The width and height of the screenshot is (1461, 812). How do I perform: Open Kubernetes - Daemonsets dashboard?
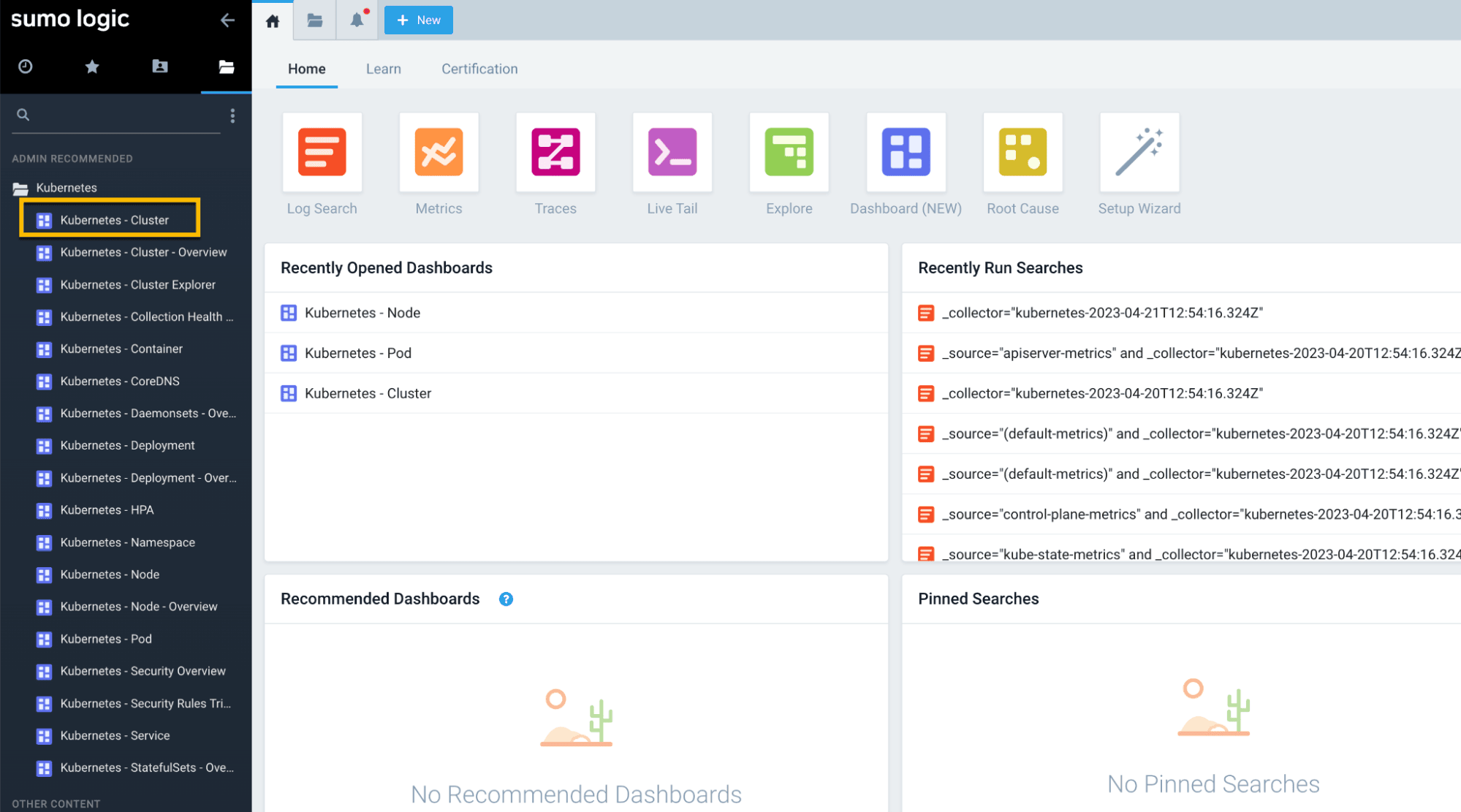pyautogui.click(x=136, y=413)
